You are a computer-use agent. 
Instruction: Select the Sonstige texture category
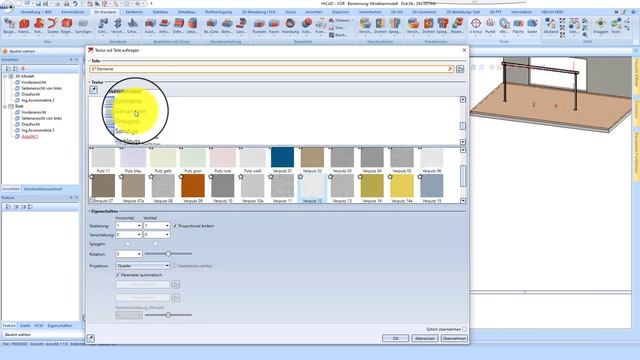coord(127,131)
